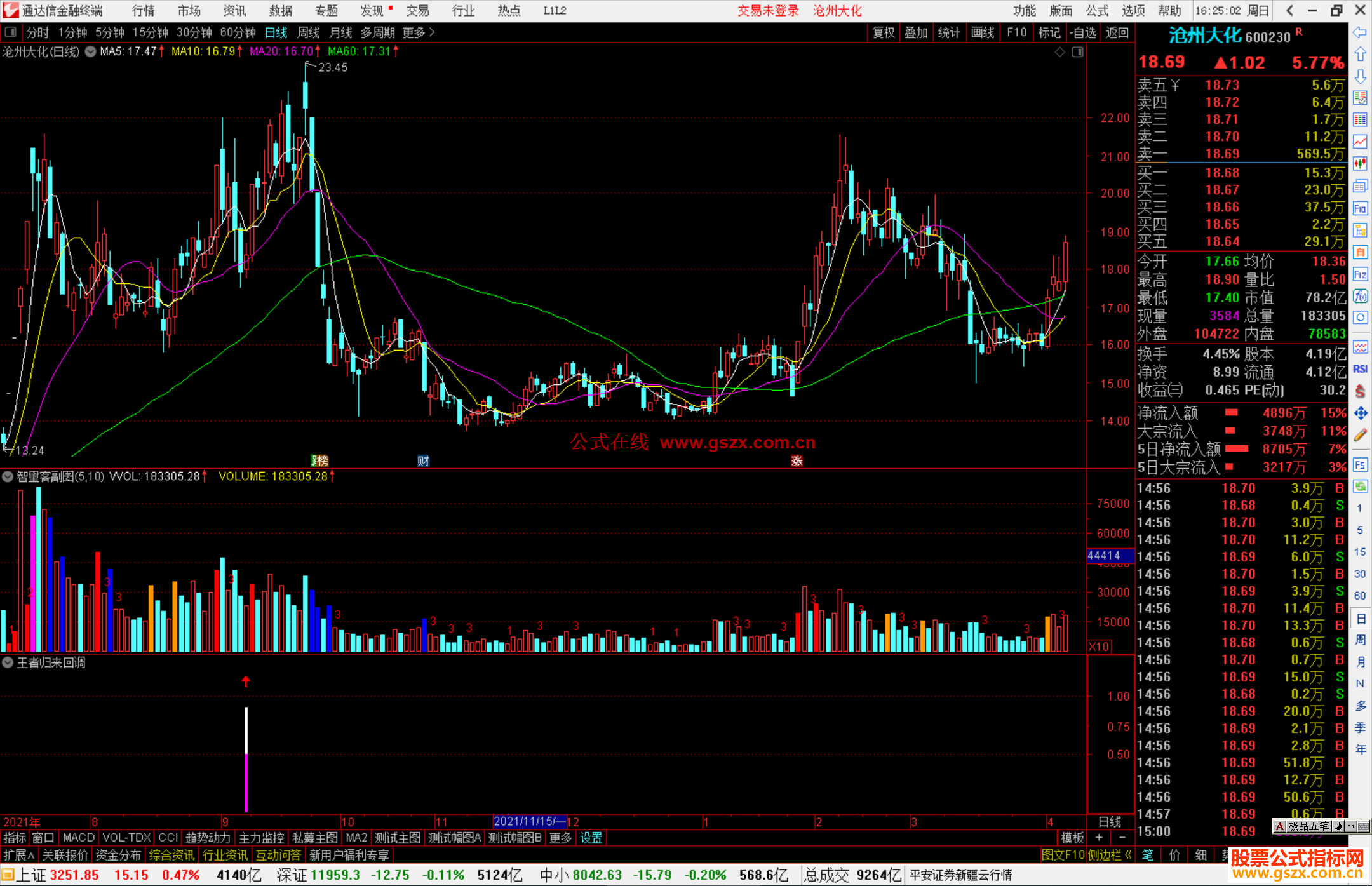Open the 模板 template dropdown

[1072, 838]
